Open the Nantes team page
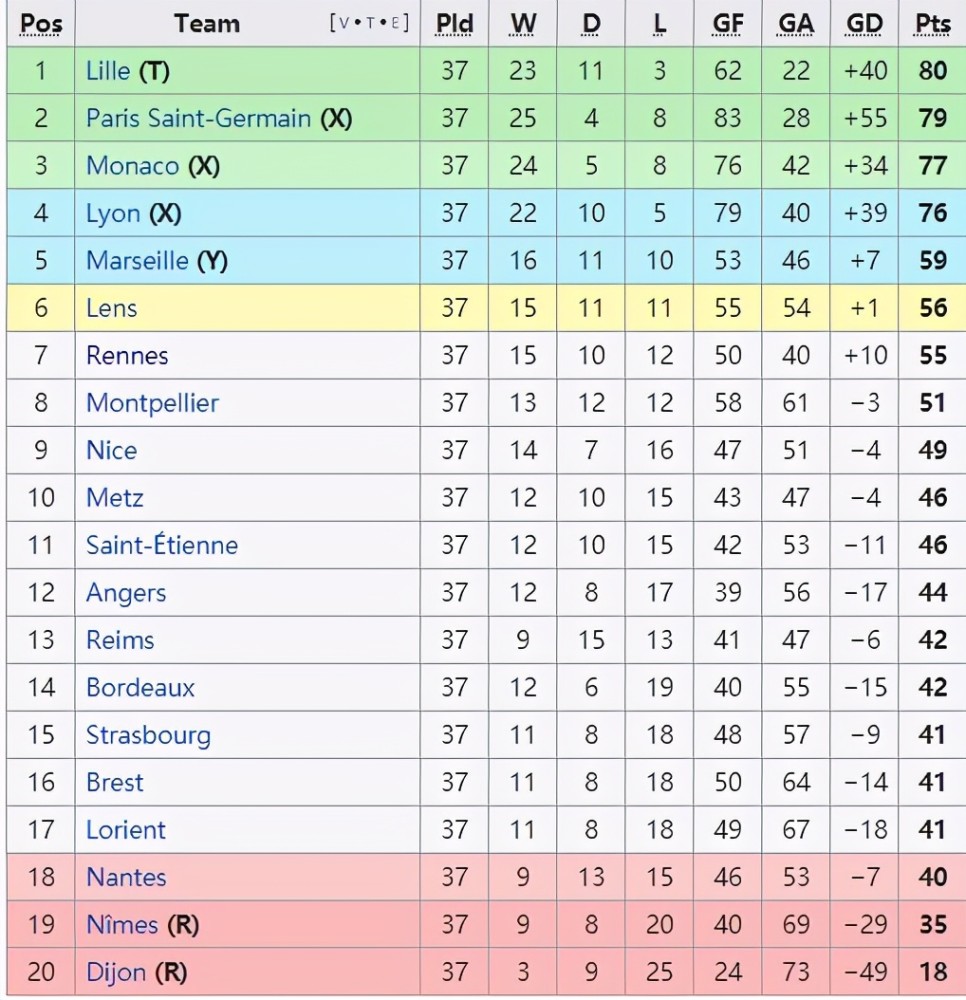This screenshot has height=1000, width=966. pyautogui.click(x=126, y=878)
